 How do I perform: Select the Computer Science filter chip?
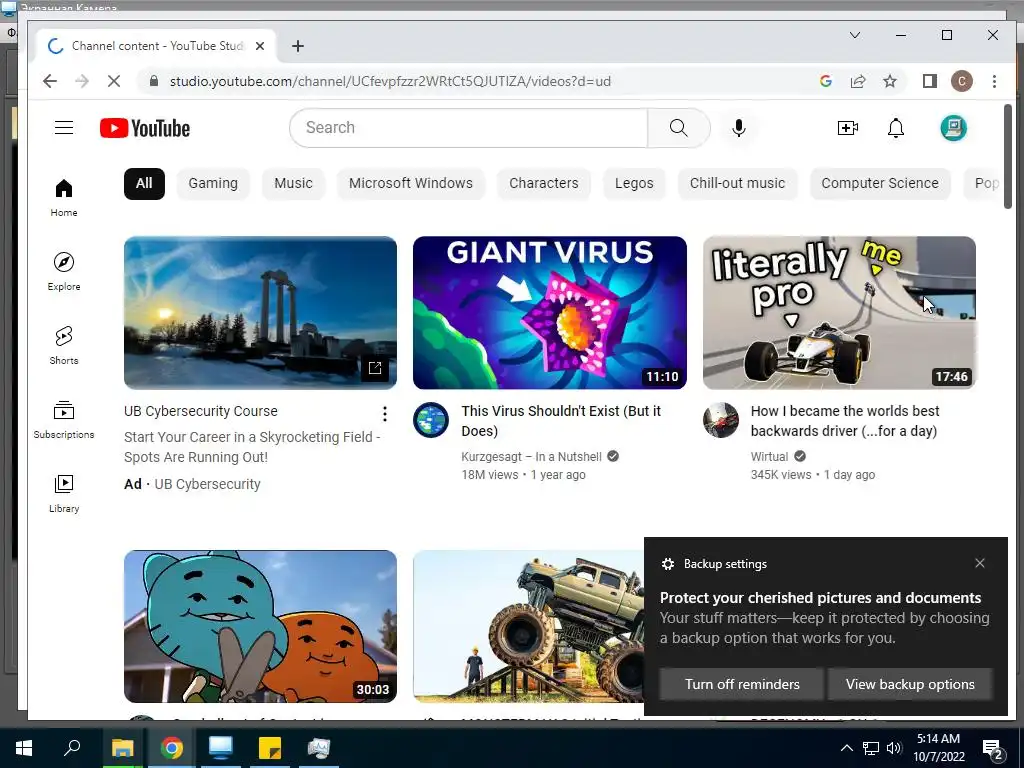(x=880, y=184)
